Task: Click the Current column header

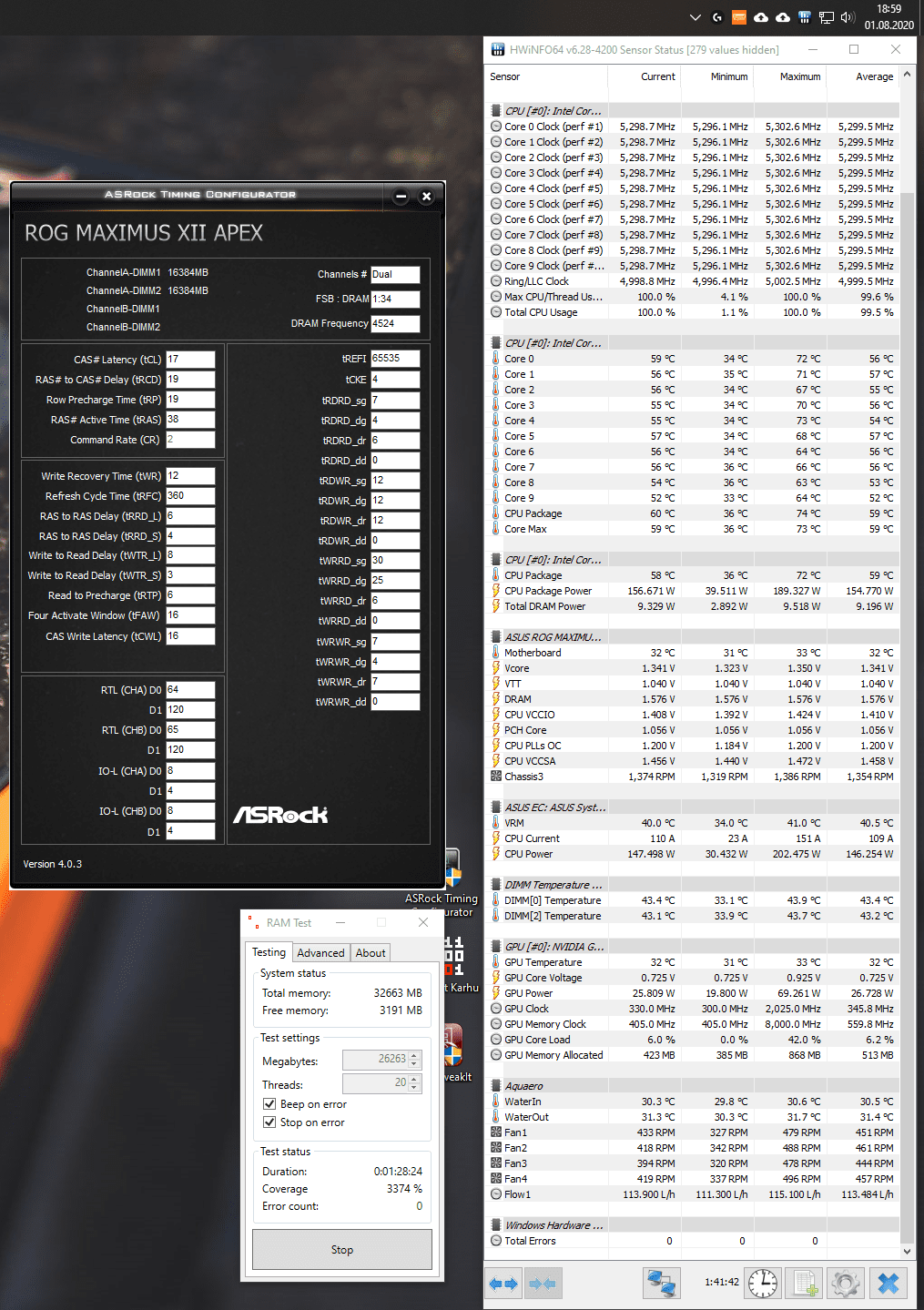Action: (x=645, y=76)
